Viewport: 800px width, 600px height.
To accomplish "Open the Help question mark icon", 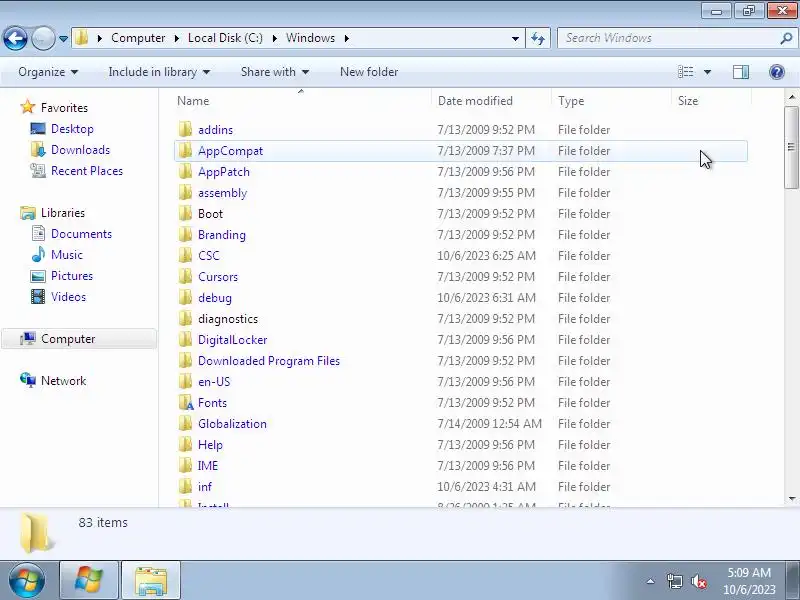I will point(777,72).
